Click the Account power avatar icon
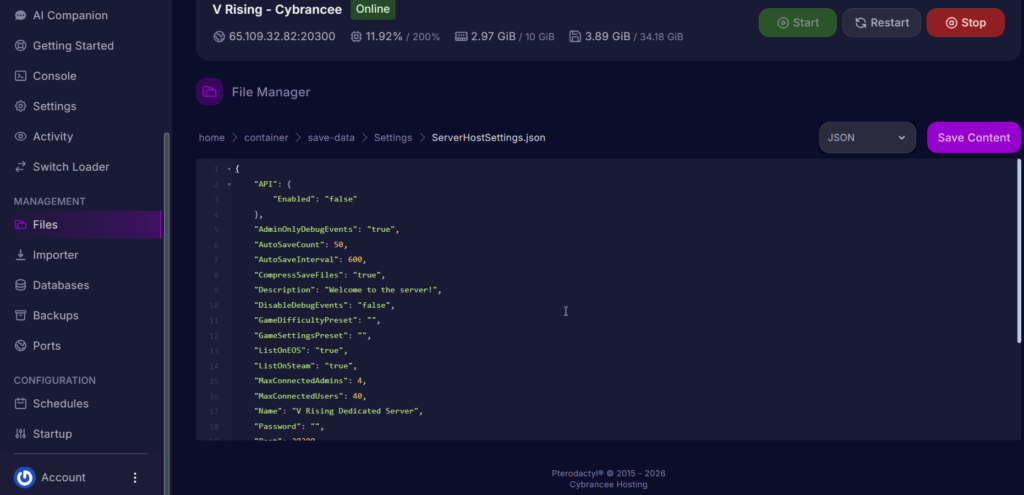1024x495 pixels. point(25,477)
